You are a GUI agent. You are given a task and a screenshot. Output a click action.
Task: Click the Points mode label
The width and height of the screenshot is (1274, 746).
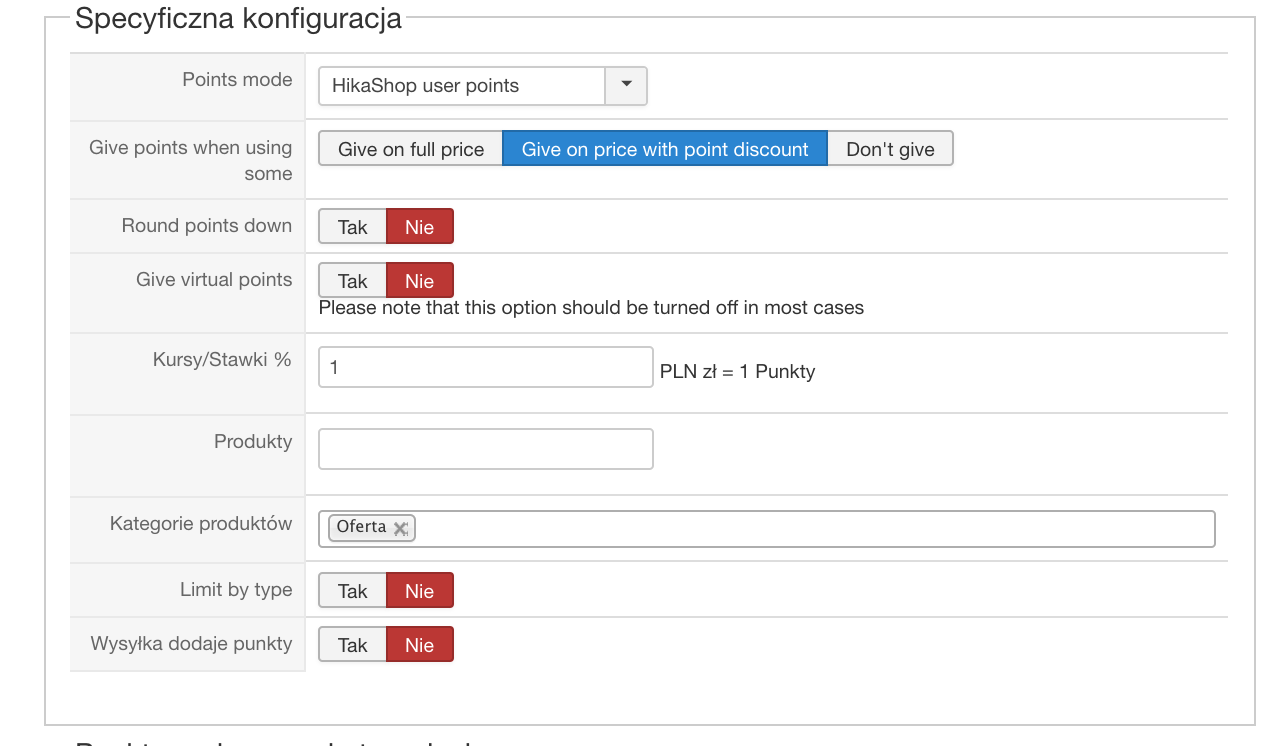click(237, 80)
